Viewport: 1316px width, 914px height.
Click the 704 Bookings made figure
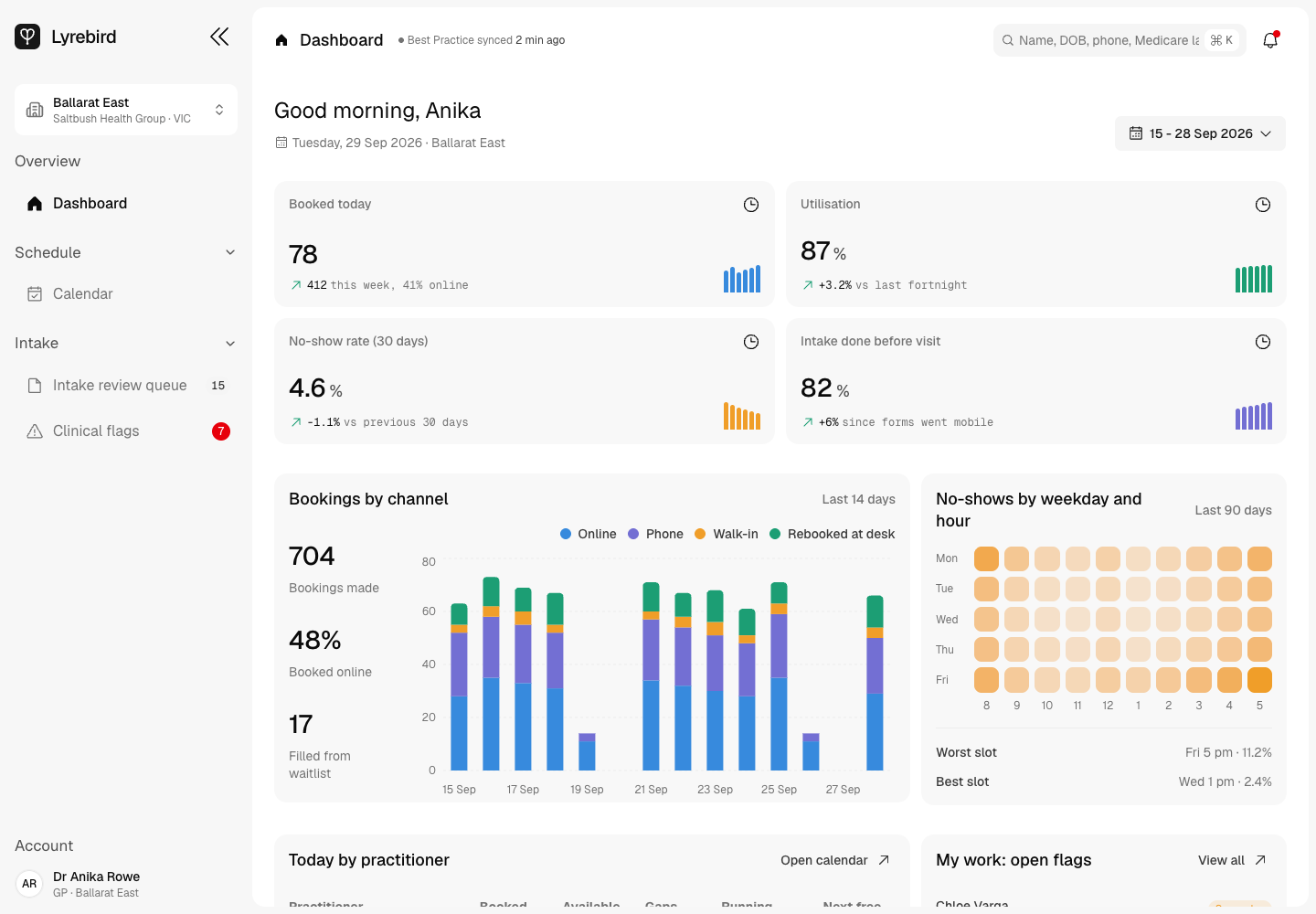(312, 556)
